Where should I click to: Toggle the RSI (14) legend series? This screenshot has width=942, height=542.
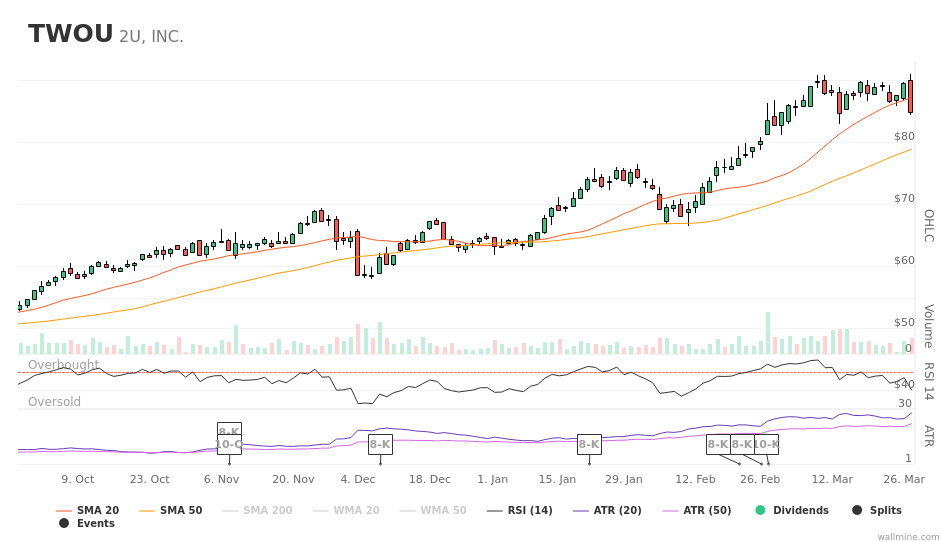(520, 510)
